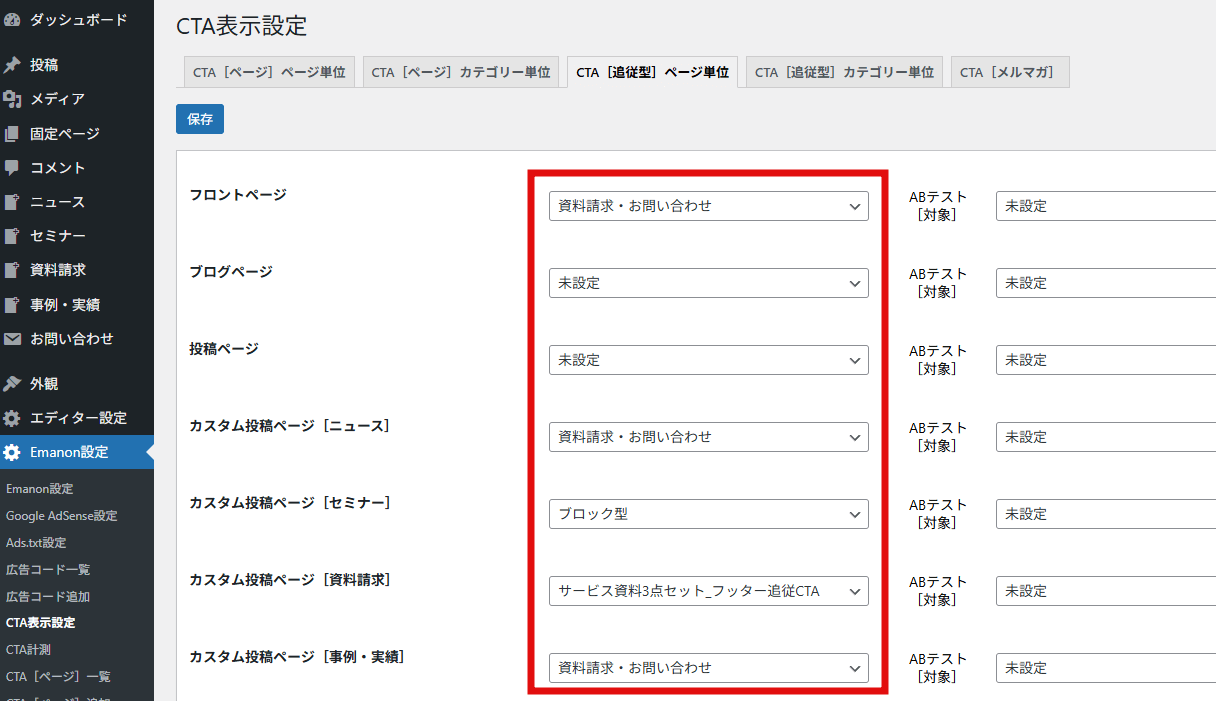Image resolution: width=1216 pixels, height=701 pixels.
Task: Open コメント using the speech bubble icon
Action: click(x=15, y=167)
